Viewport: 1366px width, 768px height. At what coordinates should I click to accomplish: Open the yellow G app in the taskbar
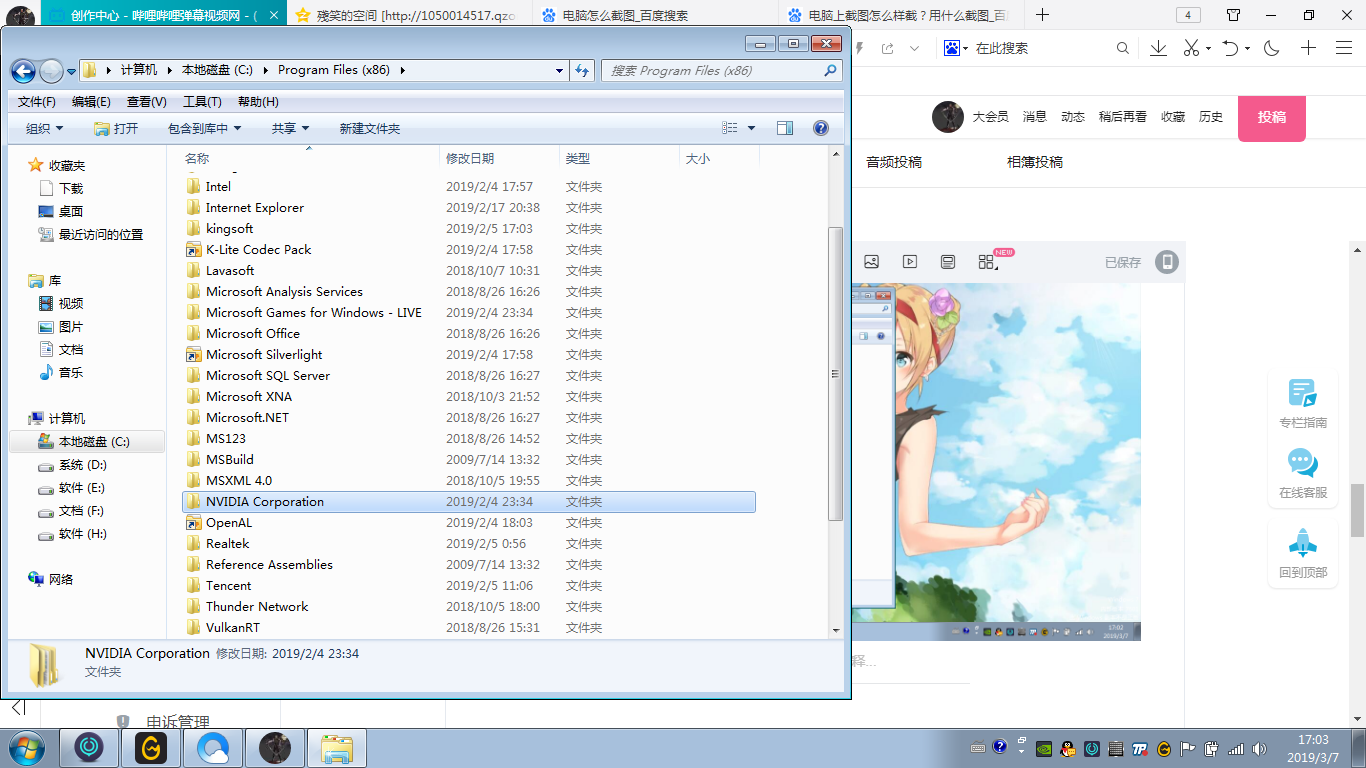pyautogui.click(x=152, y=748)
